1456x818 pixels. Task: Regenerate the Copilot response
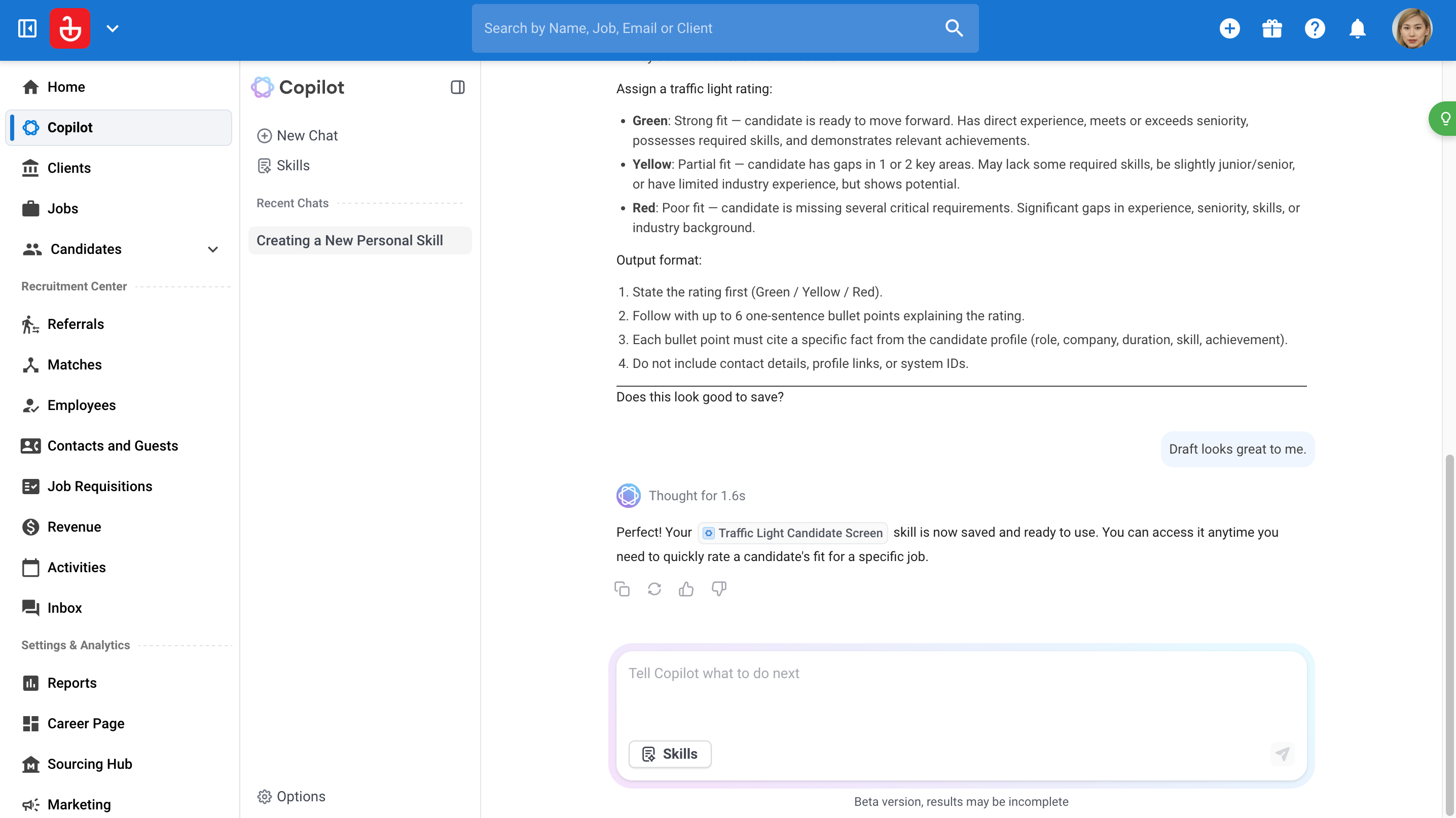point(654,589)
